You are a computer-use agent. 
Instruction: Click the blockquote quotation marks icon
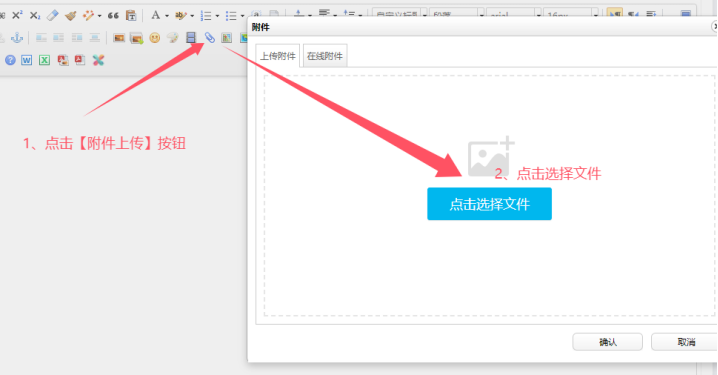point(113,16)
